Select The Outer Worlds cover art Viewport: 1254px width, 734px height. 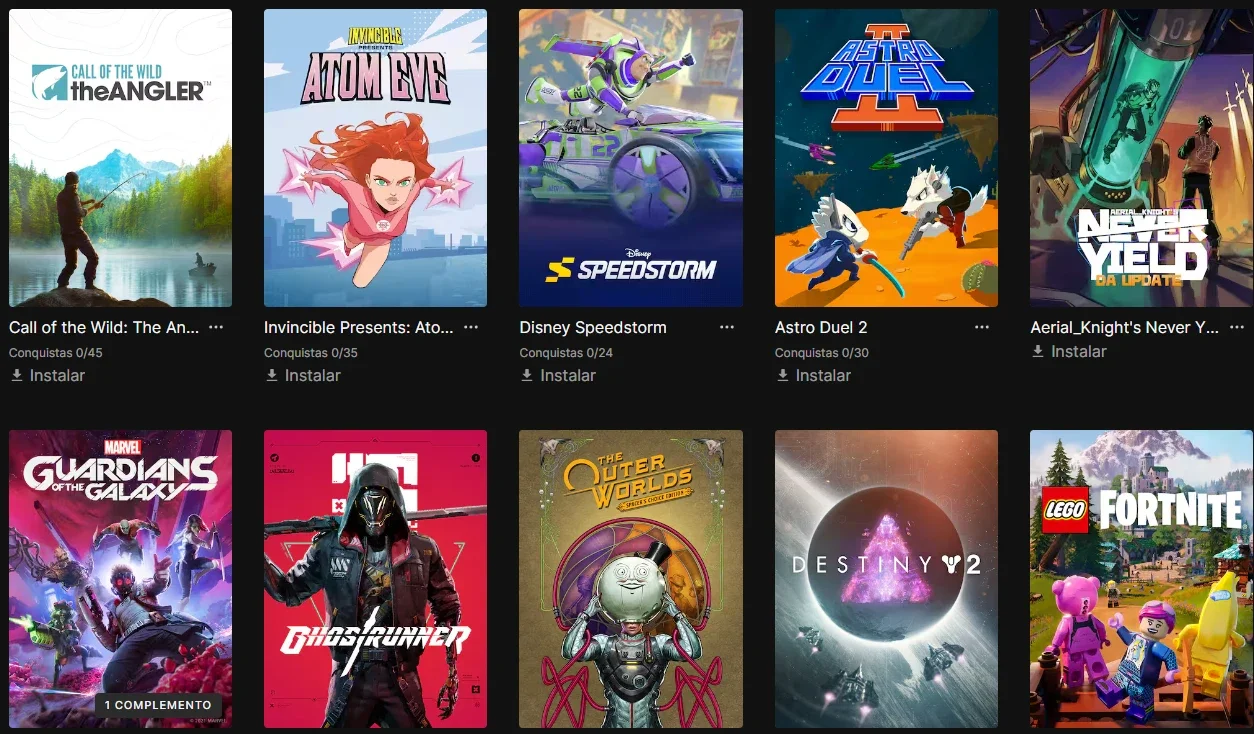point(631,579)
